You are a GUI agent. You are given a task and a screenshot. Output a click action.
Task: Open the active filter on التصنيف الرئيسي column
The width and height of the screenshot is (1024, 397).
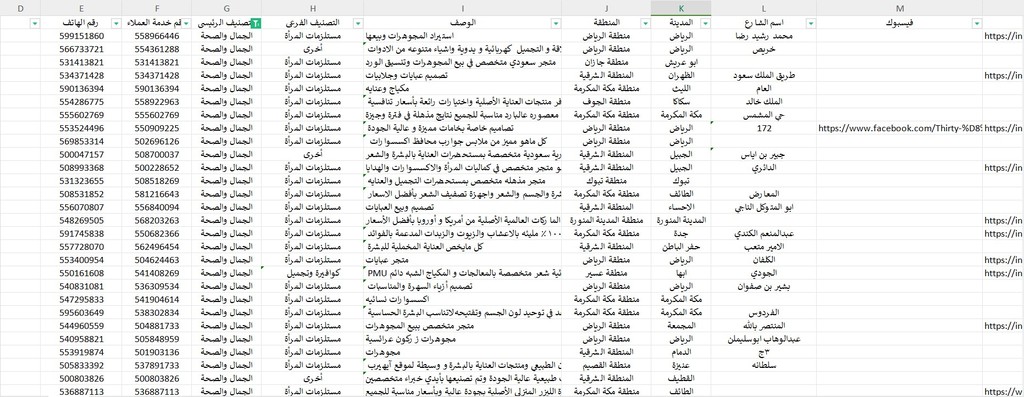(x=256, y=23)
